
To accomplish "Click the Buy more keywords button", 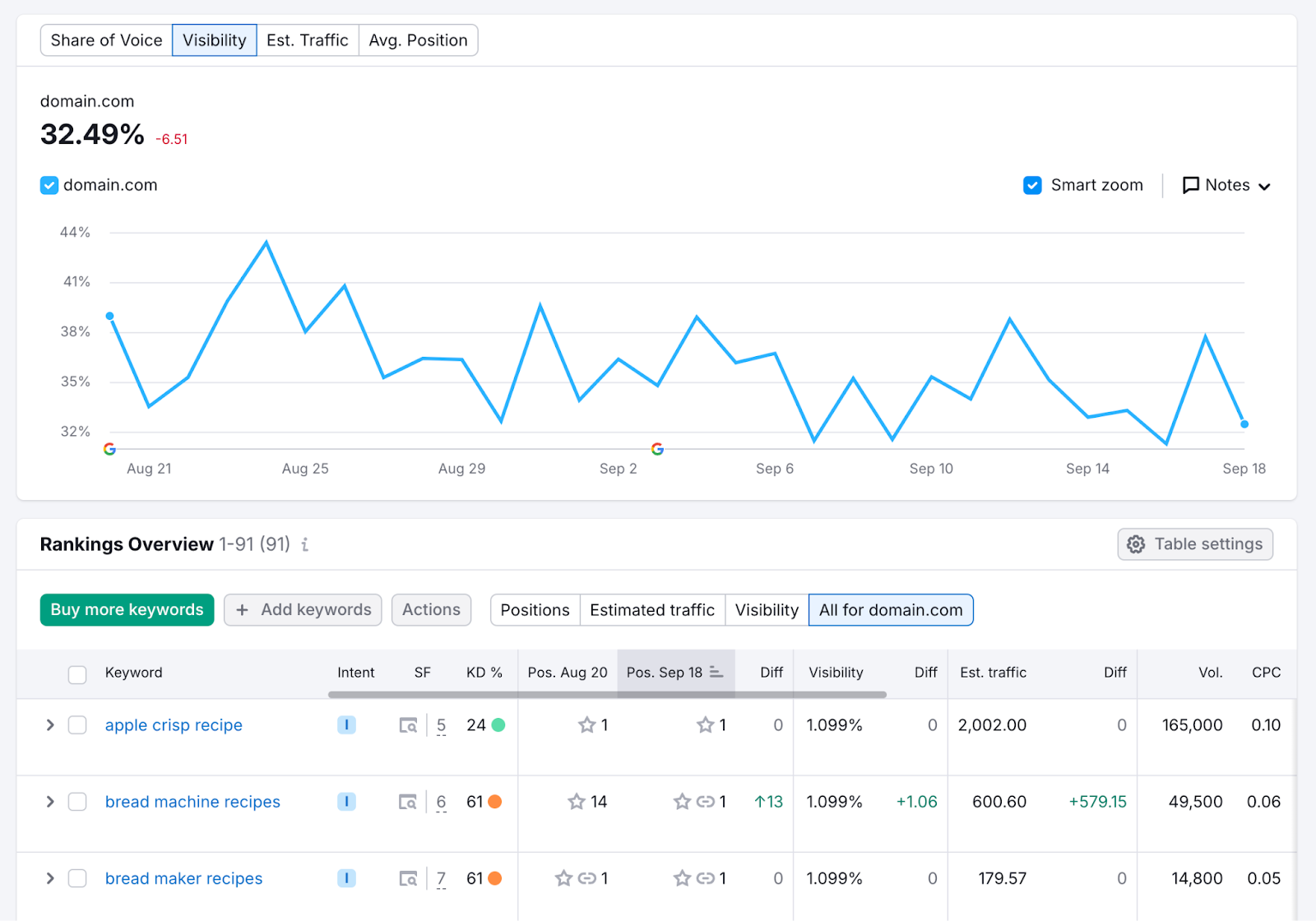I will click(126, 609).
